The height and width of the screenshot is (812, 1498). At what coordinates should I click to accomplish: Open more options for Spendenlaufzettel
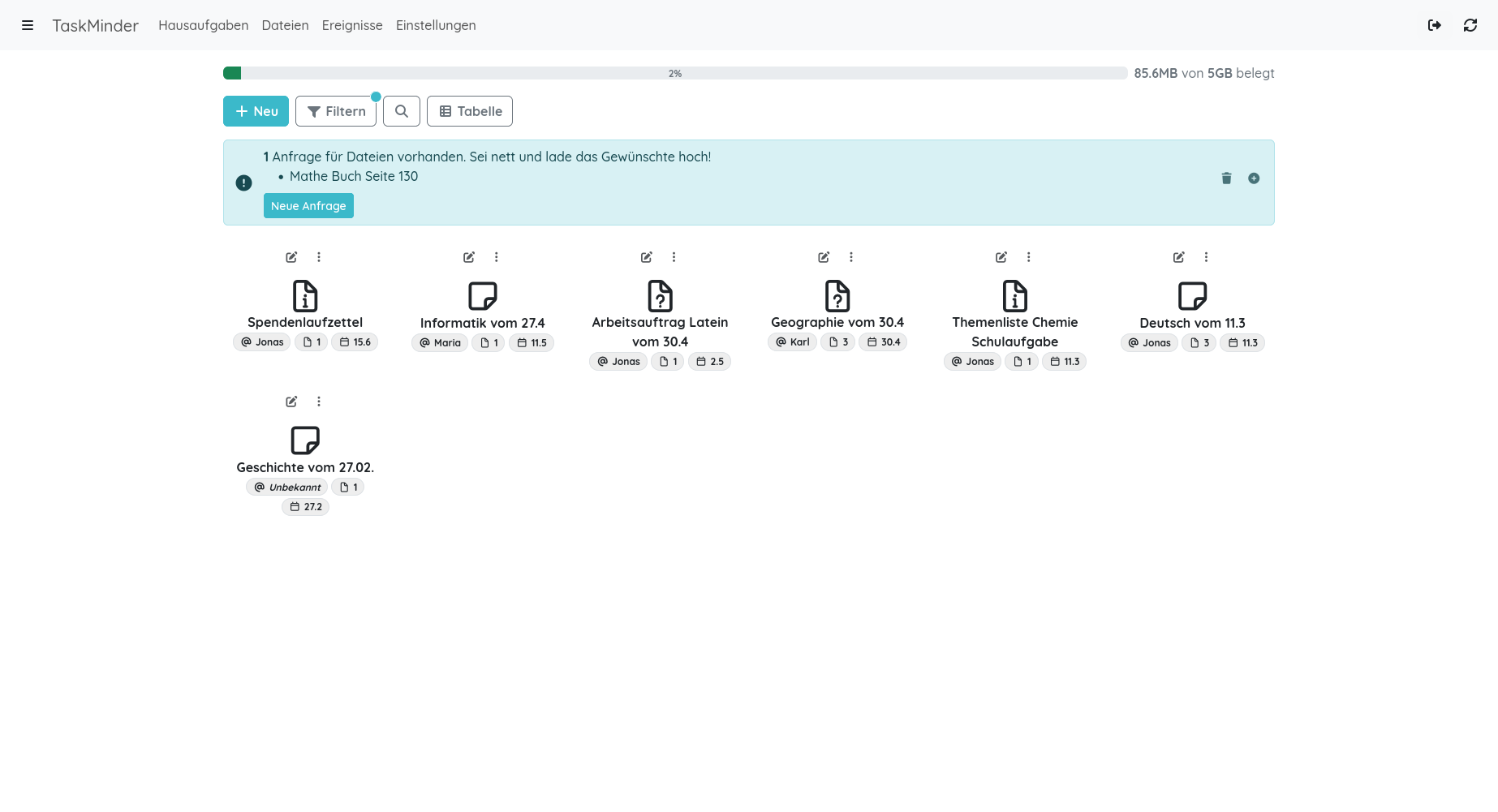click(x=319, y=257)
